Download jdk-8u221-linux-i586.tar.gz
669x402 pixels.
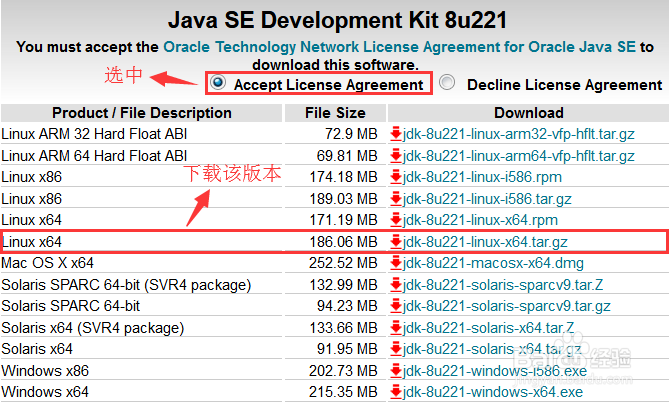pos(487,199)
